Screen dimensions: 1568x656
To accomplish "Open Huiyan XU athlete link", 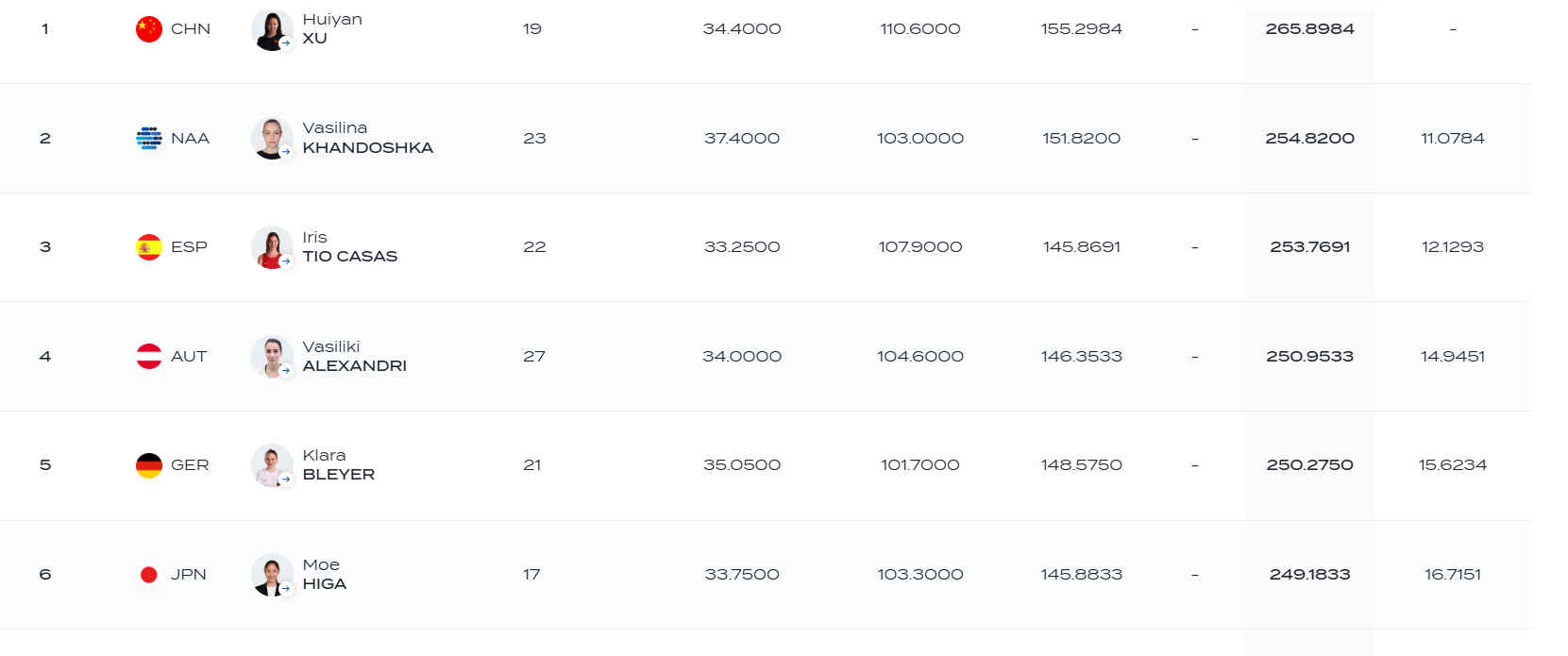I will click(332, 28).
